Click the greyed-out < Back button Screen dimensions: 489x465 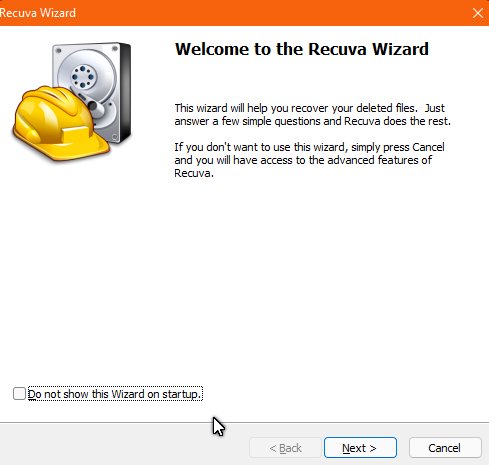click(x=285, y=448)
